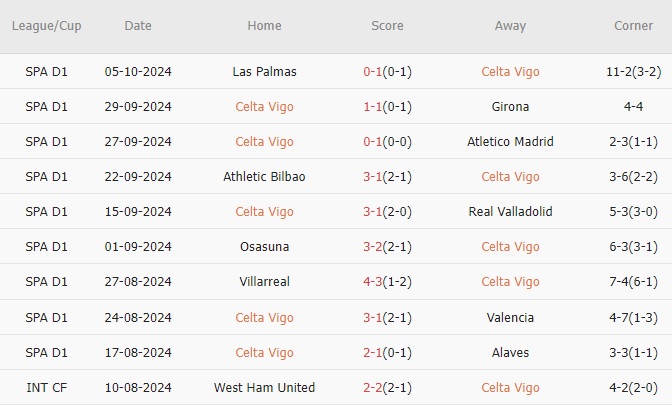This screenshot has height=412, width=672.
Task: Click the Date column header
Action: click(x=139, y=26)
